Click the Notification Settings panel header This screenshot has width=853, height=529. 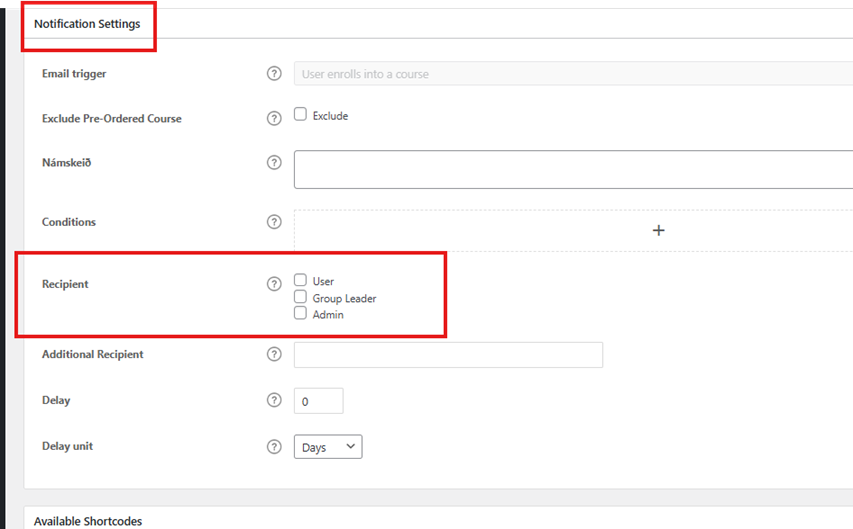click(x=88, y=23)
